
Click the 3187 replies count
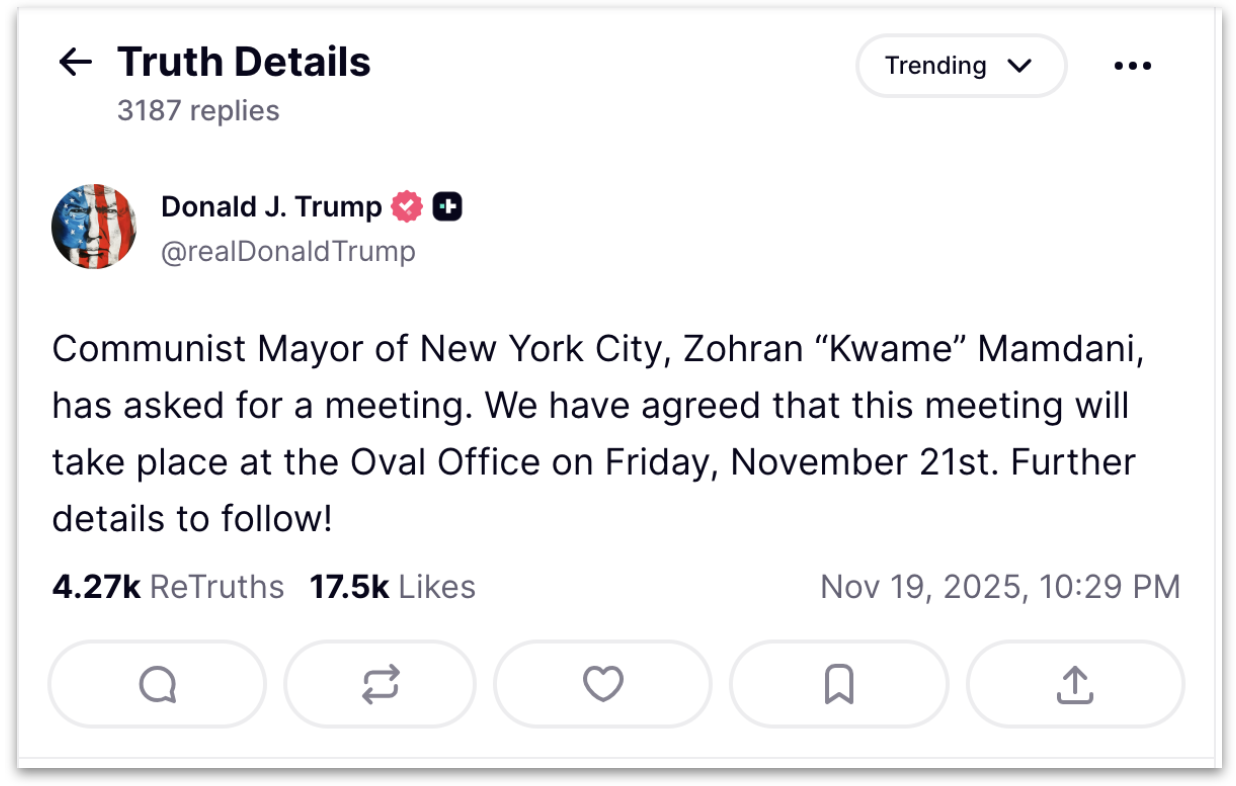(x=198, y=110)
